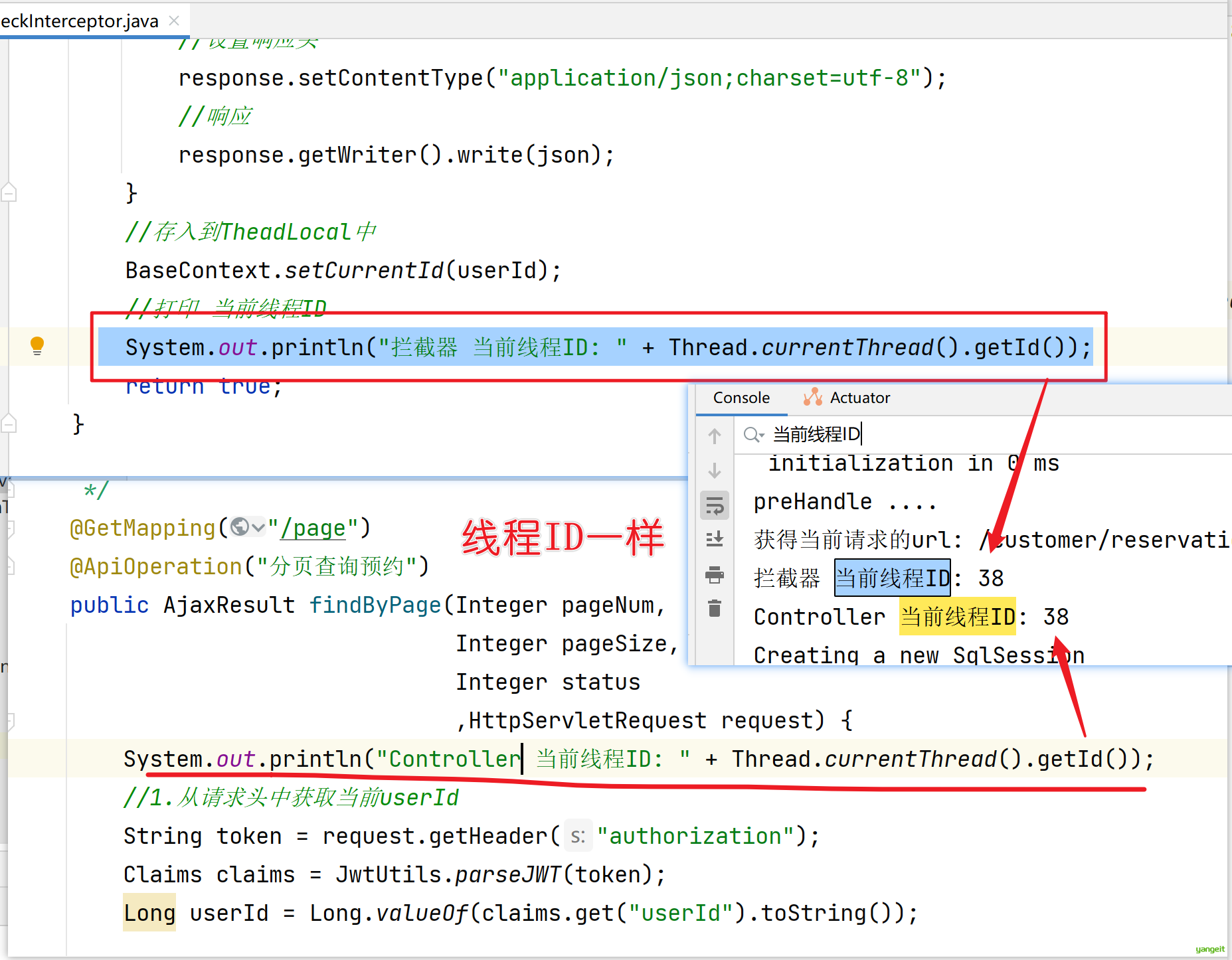
Task: Switch to the Actuator tab
Action: click(x=847, y=398)
